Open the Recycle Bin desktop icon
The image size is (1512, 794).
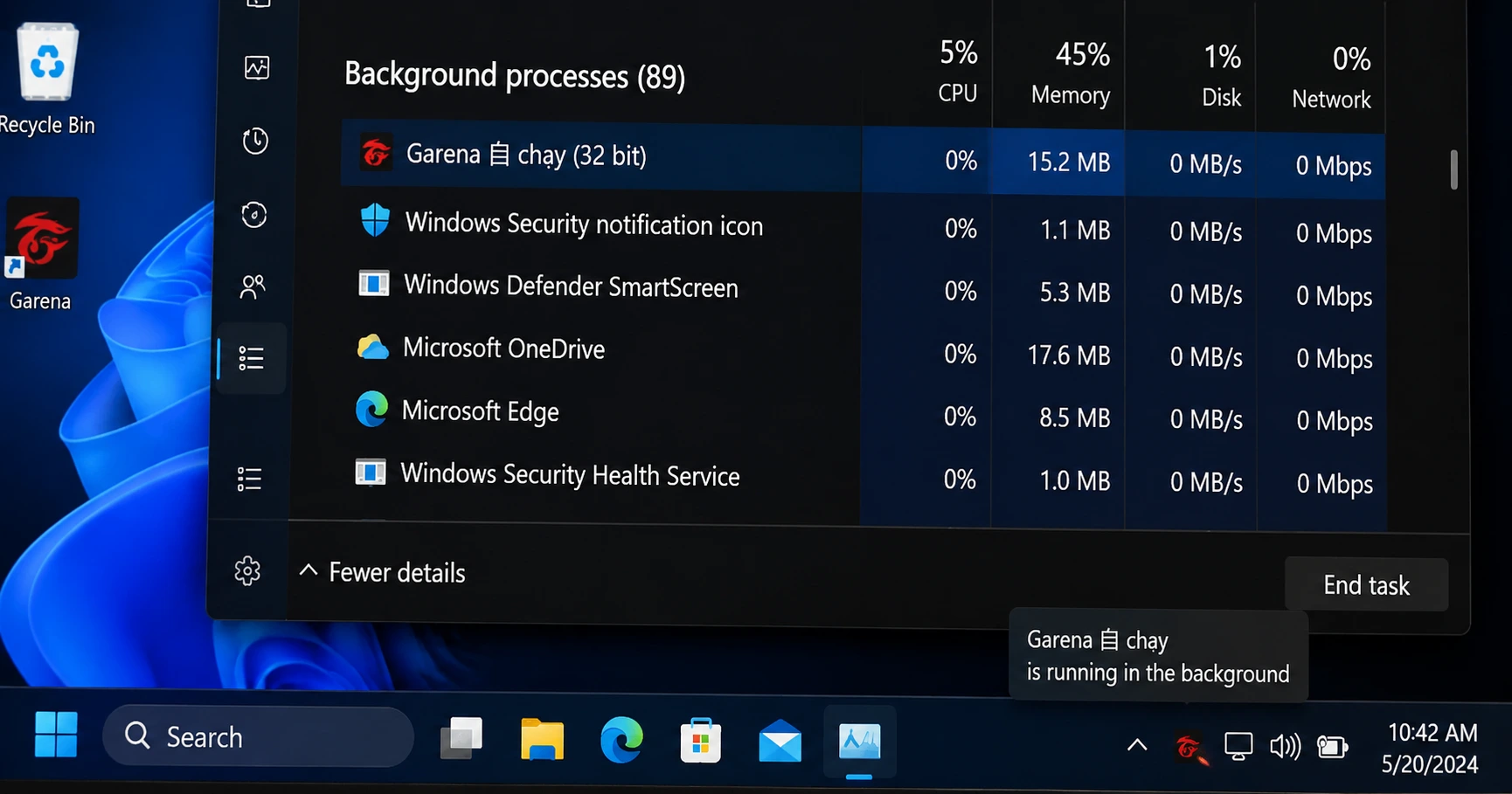click(x=47, y=80)
